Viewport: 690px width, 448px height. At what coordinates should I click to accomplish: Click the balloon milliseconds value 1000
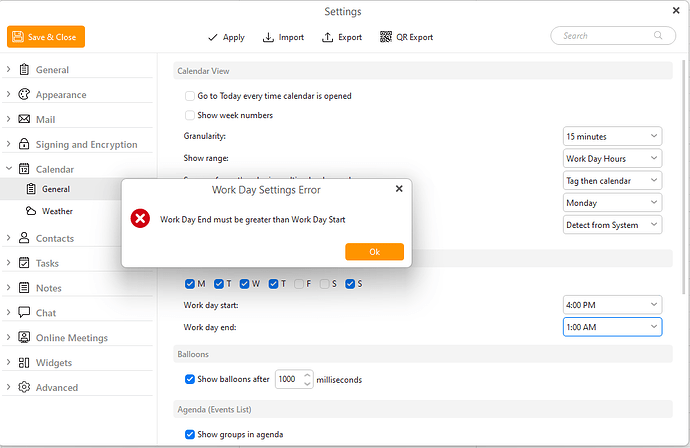click(287, 379)
